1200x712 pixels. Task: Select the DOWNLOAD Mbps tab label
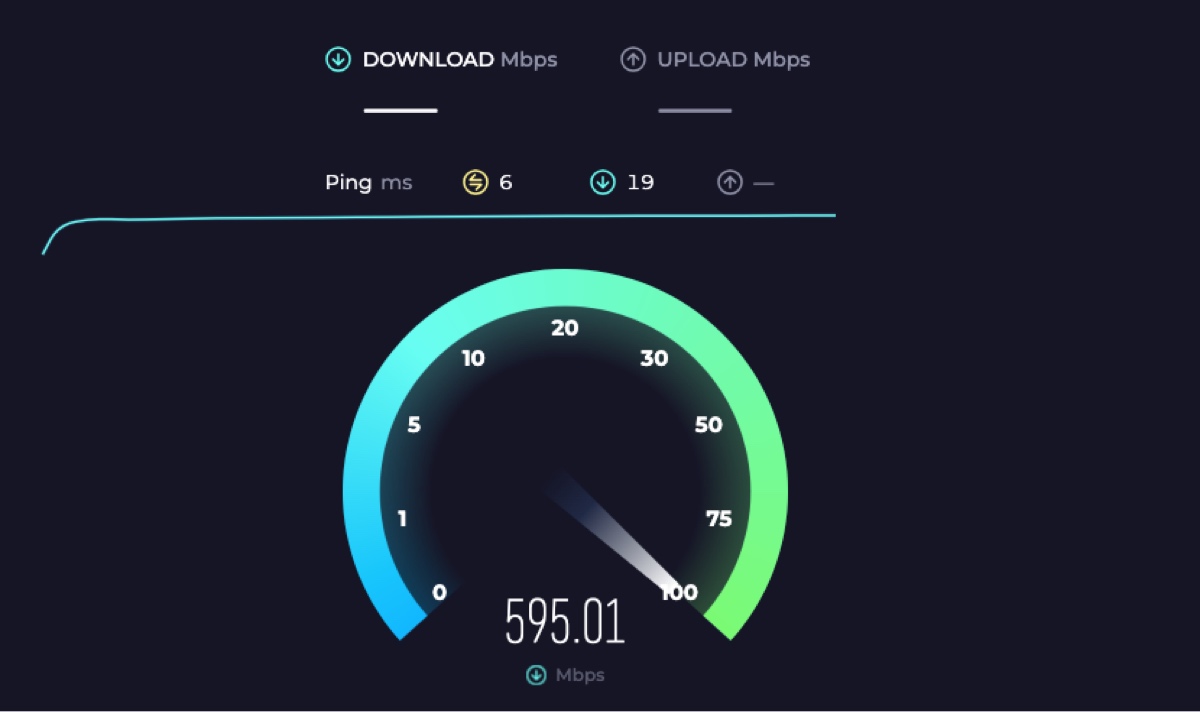460,60
